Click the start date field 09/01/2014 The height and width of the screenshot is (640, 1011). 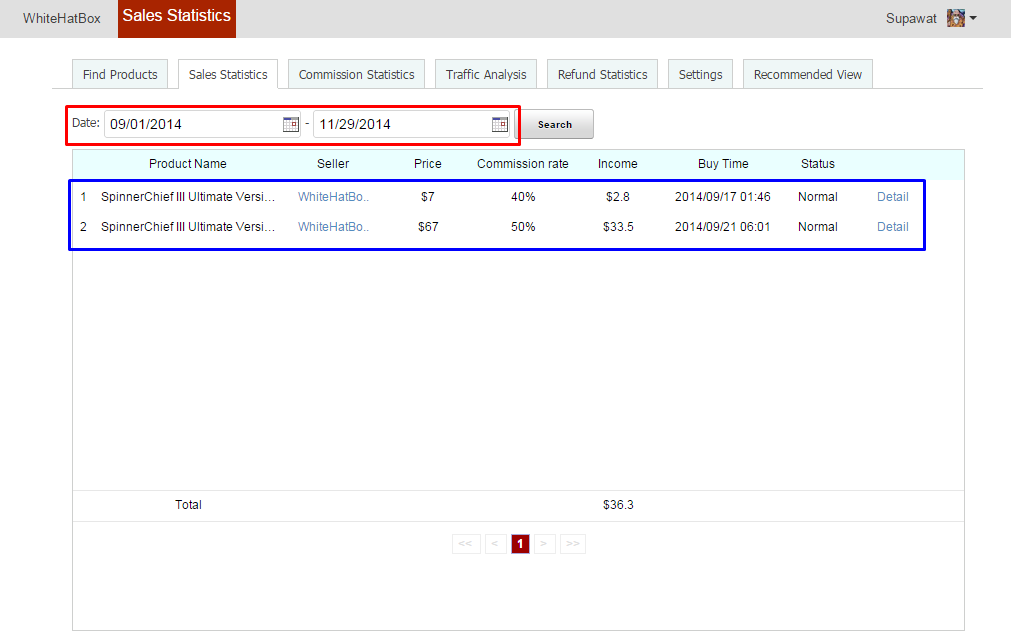point(190,124)
